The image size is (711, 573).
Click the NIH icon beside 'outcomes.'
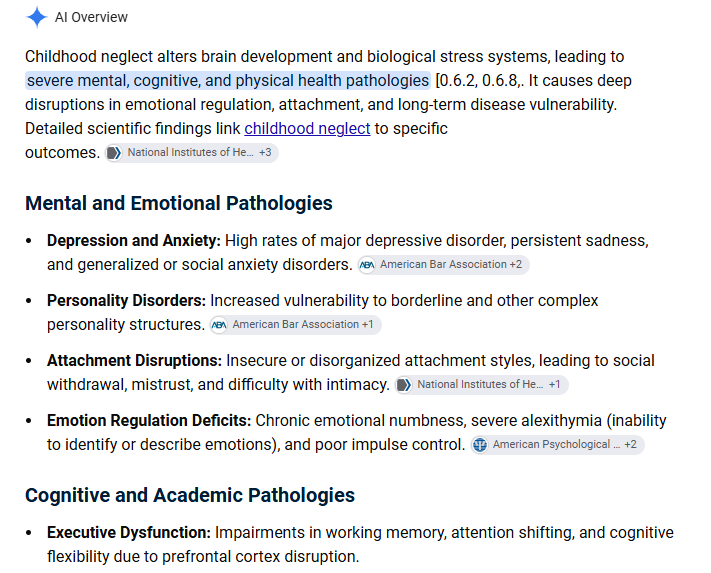pyautogui.click(x=114, y=153)
